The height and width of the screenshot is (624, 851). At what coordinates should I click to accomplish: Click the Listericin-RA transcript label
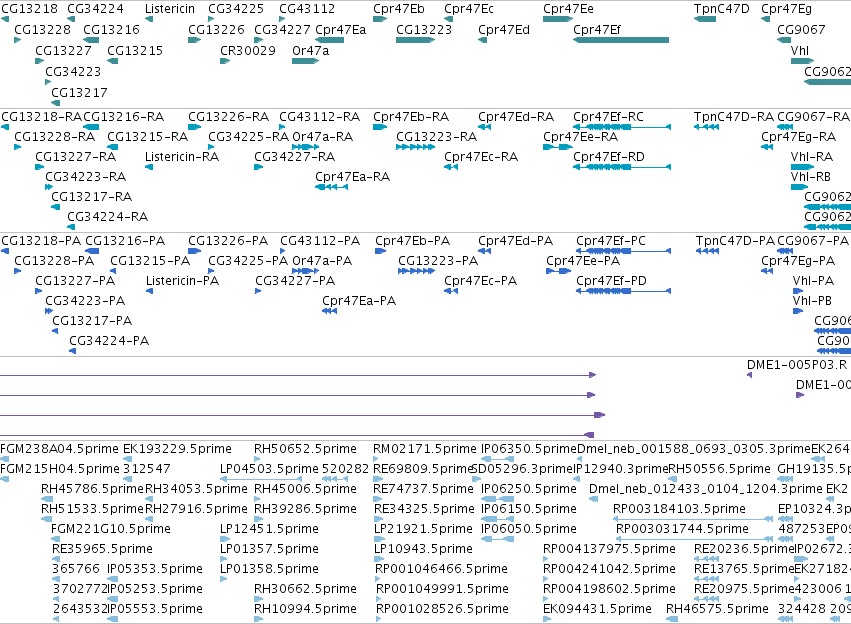(182, 157)
